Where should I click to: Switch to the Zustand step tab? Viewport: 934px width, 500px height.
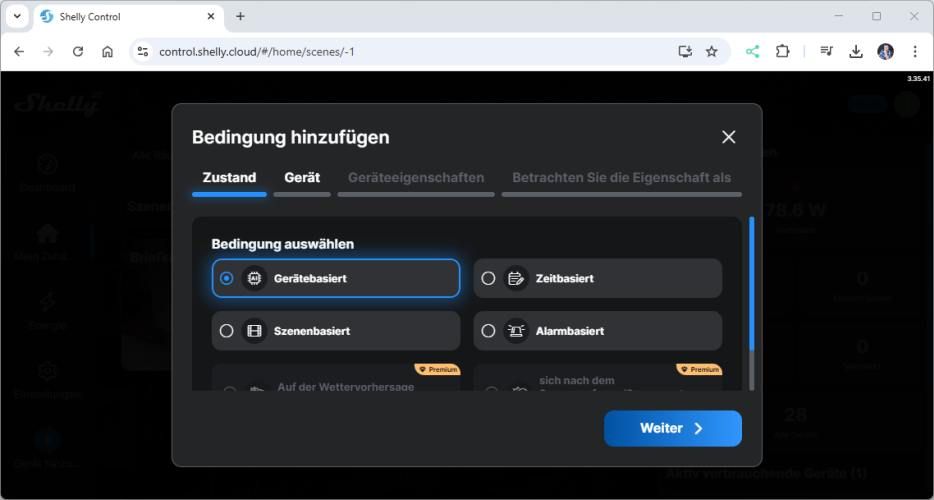pyautogui.click(x=229, y=178)
